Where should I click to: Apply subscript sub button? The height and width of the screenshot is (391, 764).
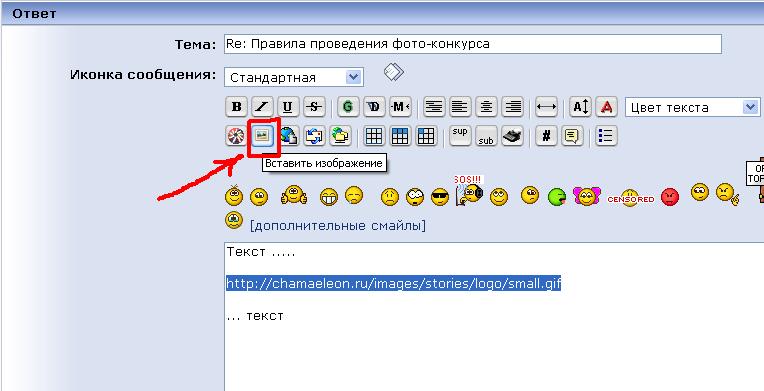coord(486,136)
